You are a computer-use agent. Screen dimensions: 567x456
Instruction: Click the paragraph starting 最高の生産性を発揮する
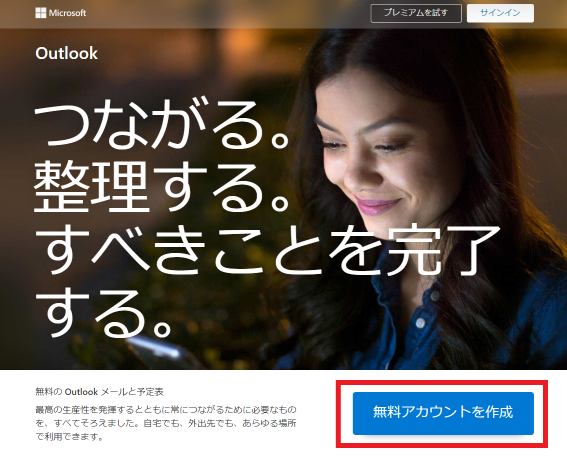pyautogui.click(x=166, y=423)
